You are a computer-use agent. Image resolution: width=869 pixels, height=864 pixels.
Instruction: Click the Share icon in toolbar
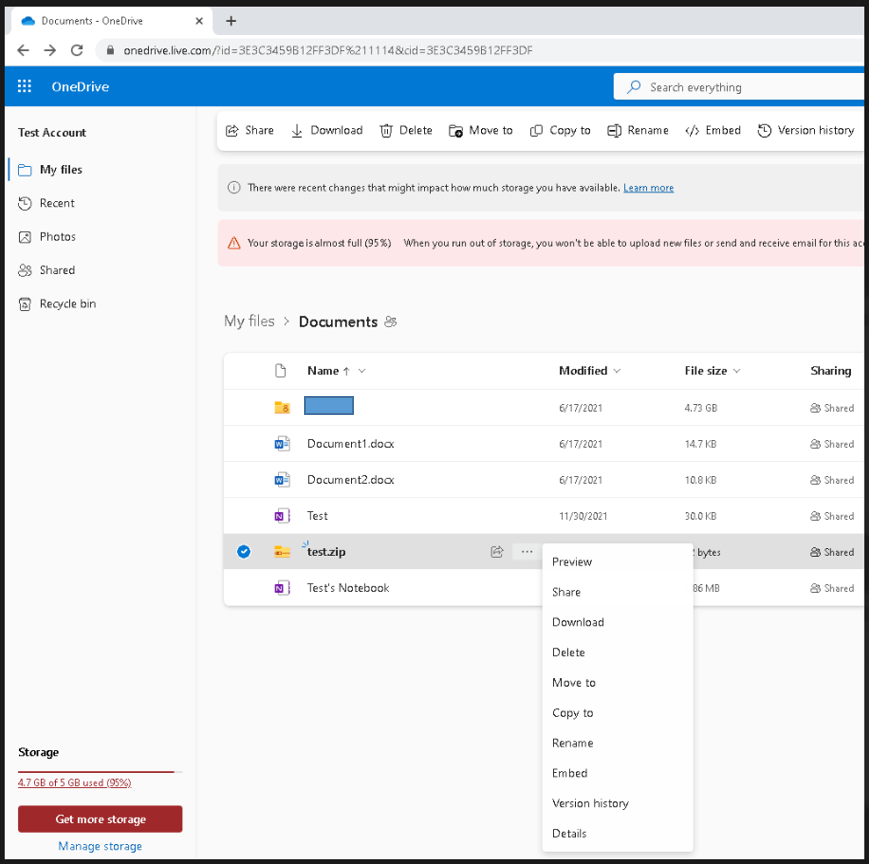(x=232, y=131)
